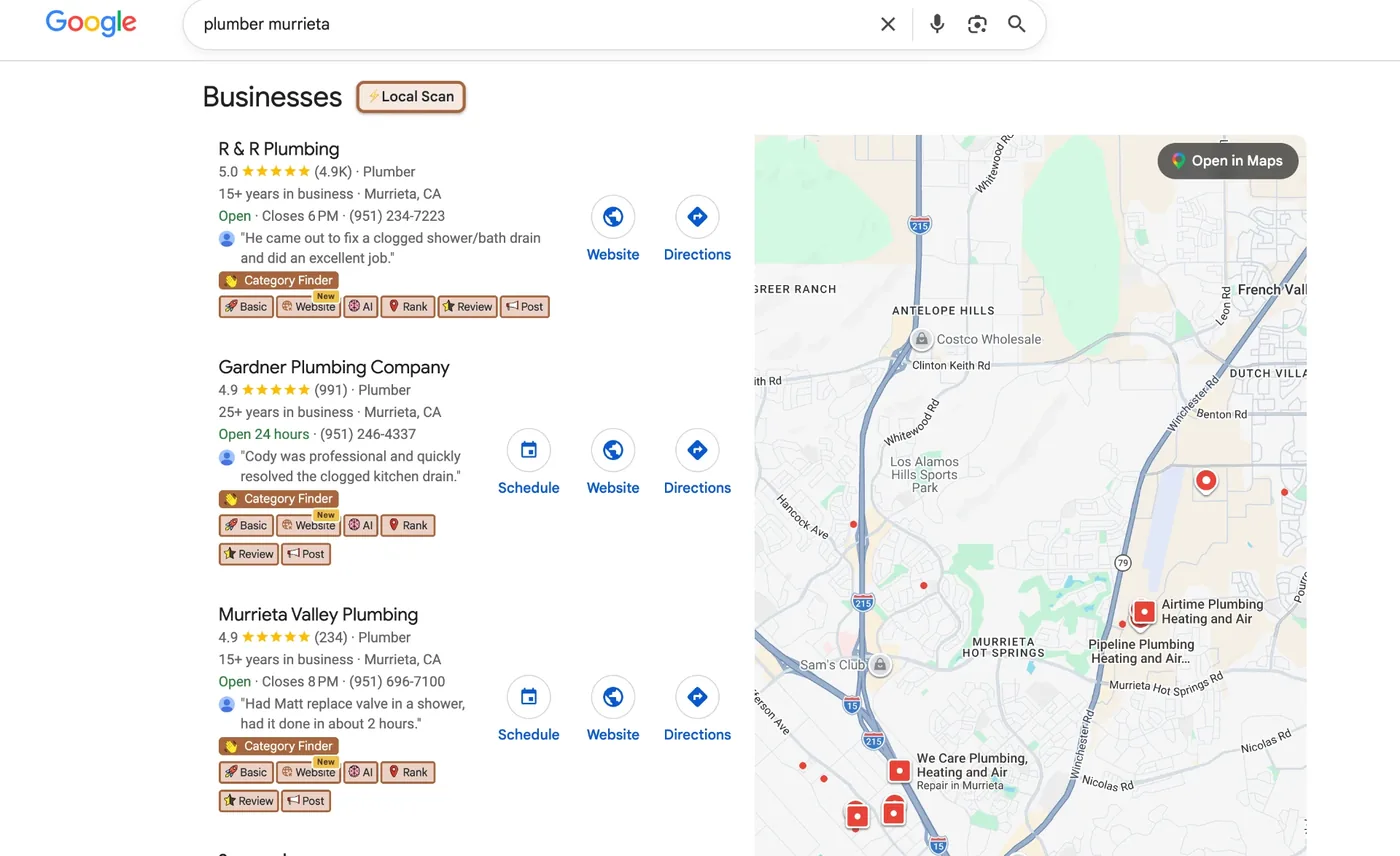Click Category Finder under R & R Plumbing
Image resolution: width=1400 pixels, height=856 pixels.
pos(279,281)
